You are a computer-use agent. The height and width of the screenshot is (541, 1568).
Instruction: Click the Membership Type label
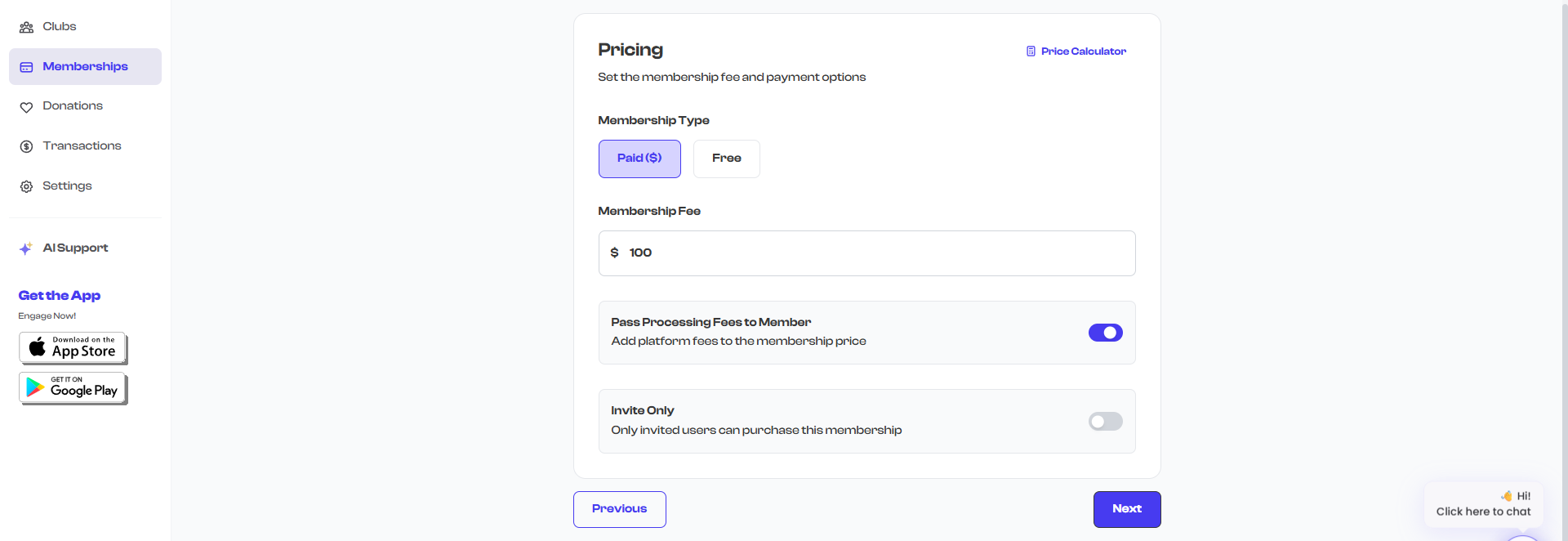tap(653, 121)
